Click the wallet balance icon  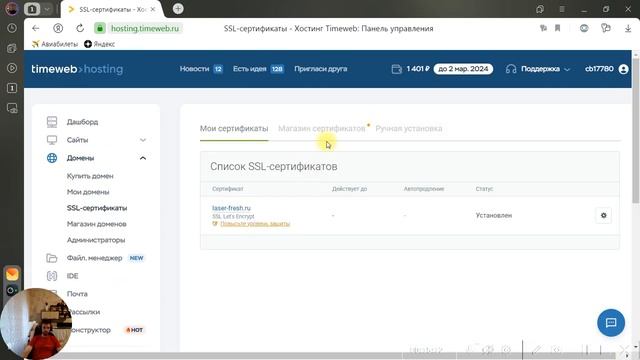[397, 69]
